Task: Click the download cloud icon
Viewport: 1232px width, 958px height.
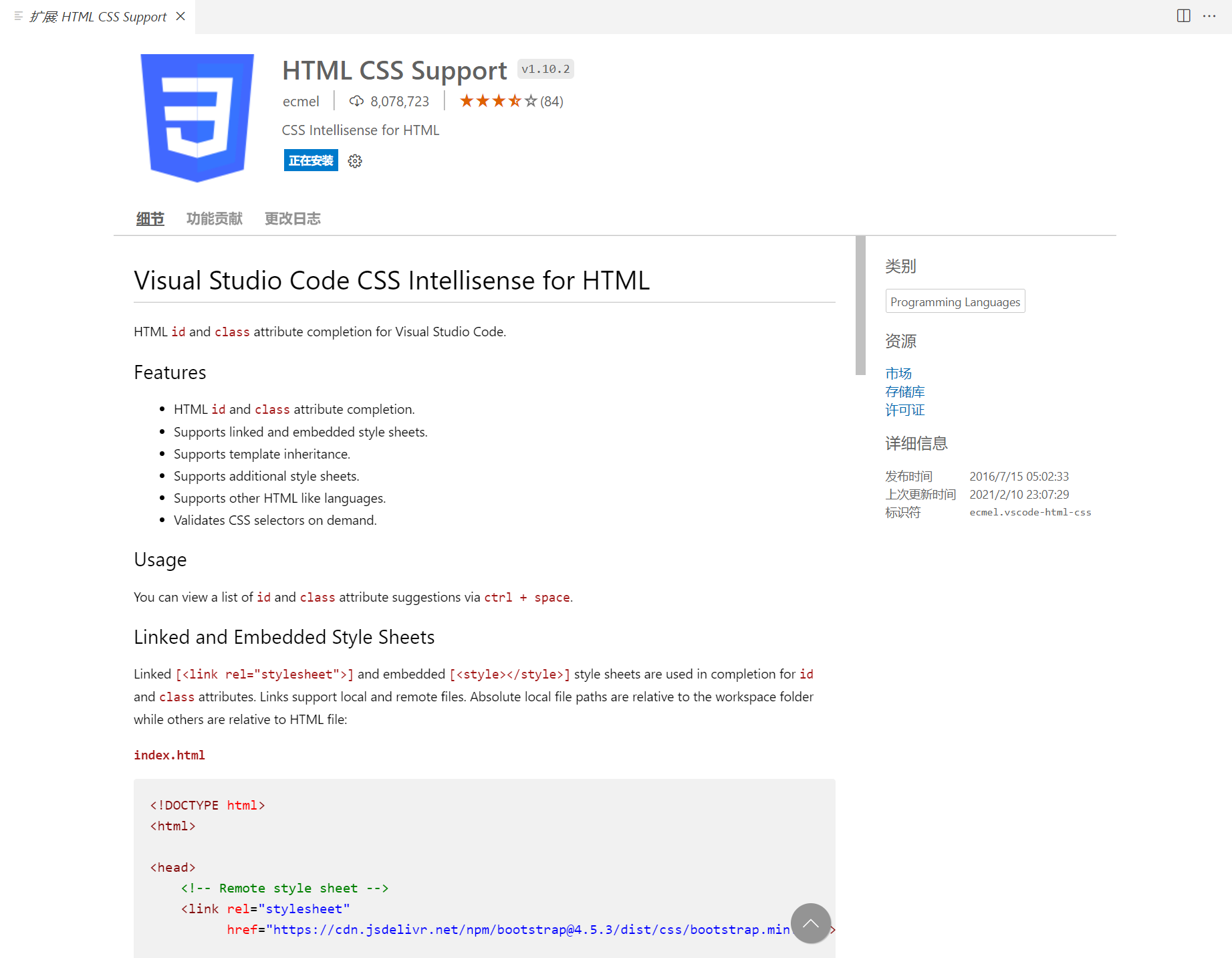Action: (356, 101)
